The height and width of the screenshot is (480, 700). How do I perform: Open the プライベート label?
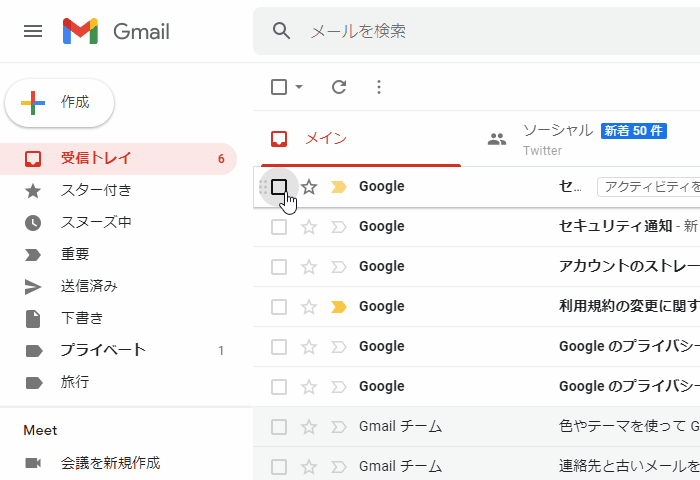118,351
